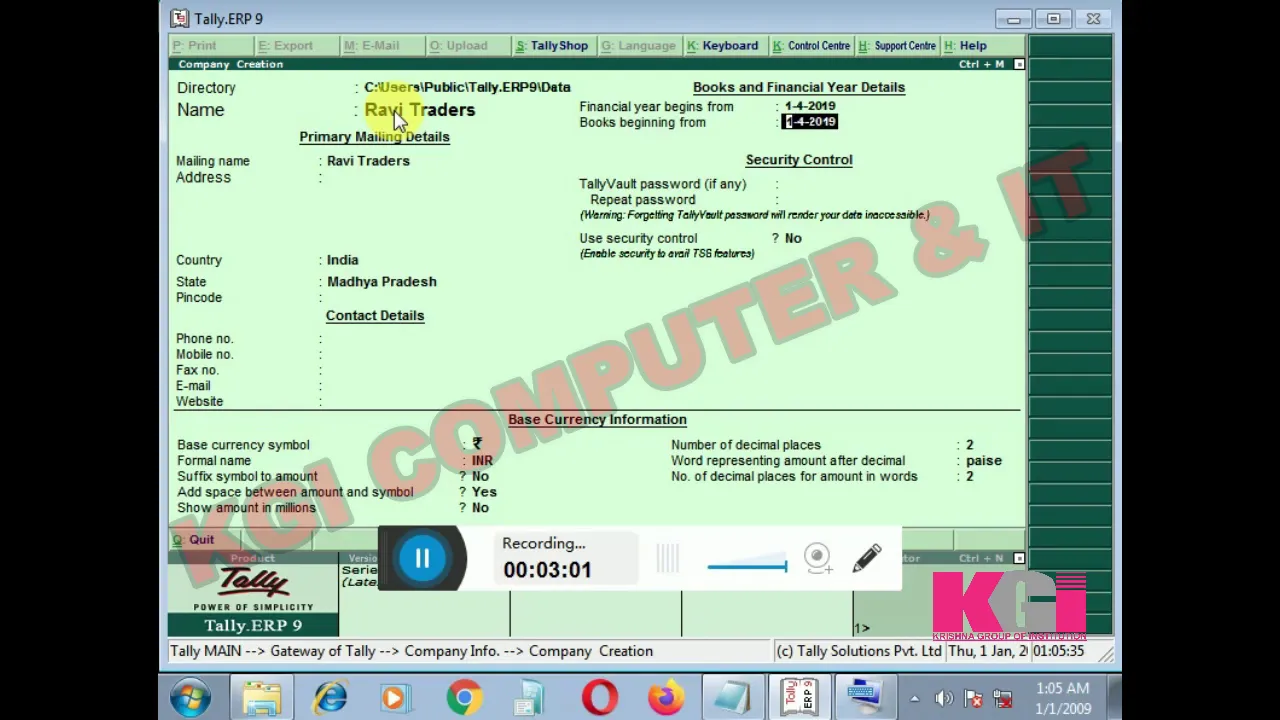
Task: Open the G: Language option
Action: click(x=638, y=45)
